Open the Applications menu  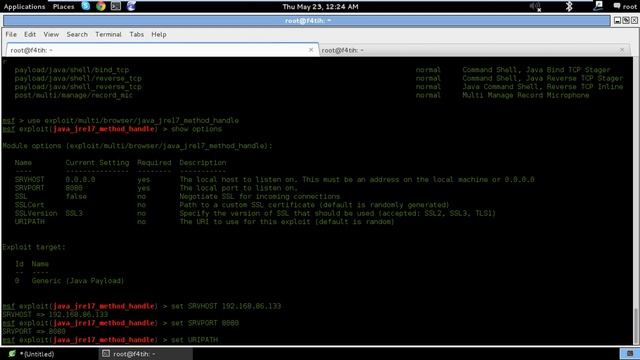24,7
